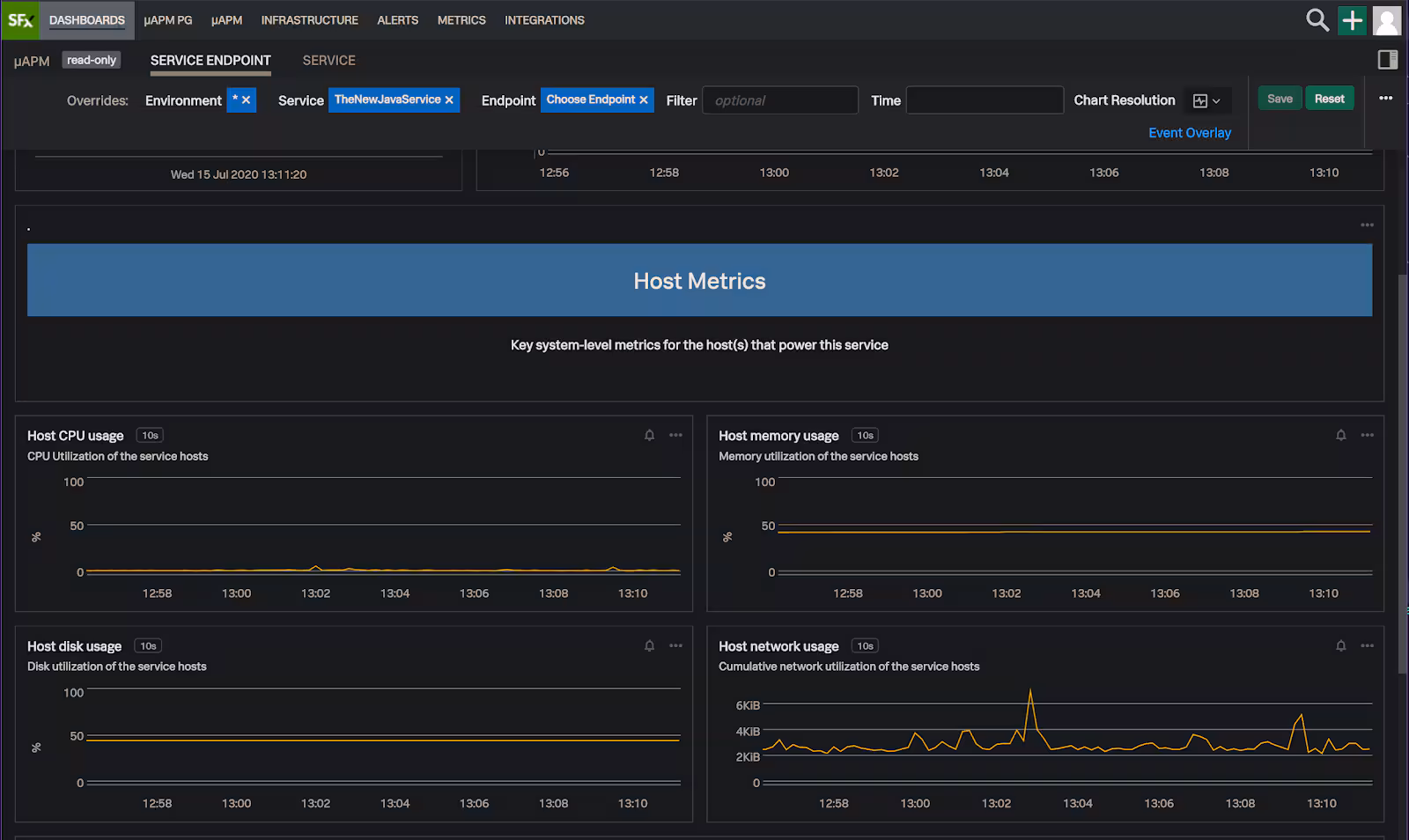Open dashboard actions ellipsis next to Reset
The height and width of the screenshot is (840, 1409).
coord(1385,99)
